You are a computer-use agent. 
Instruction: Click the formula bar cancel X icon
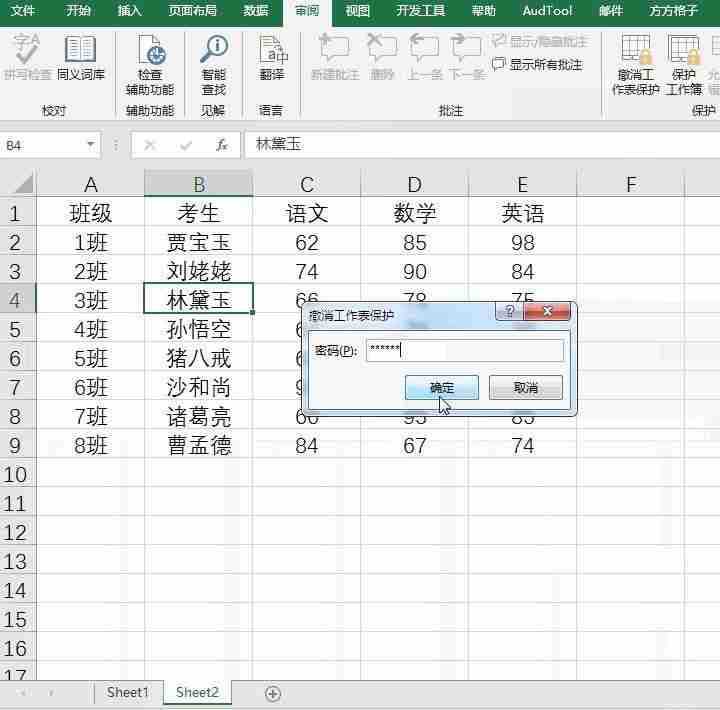tap(149, 146)
